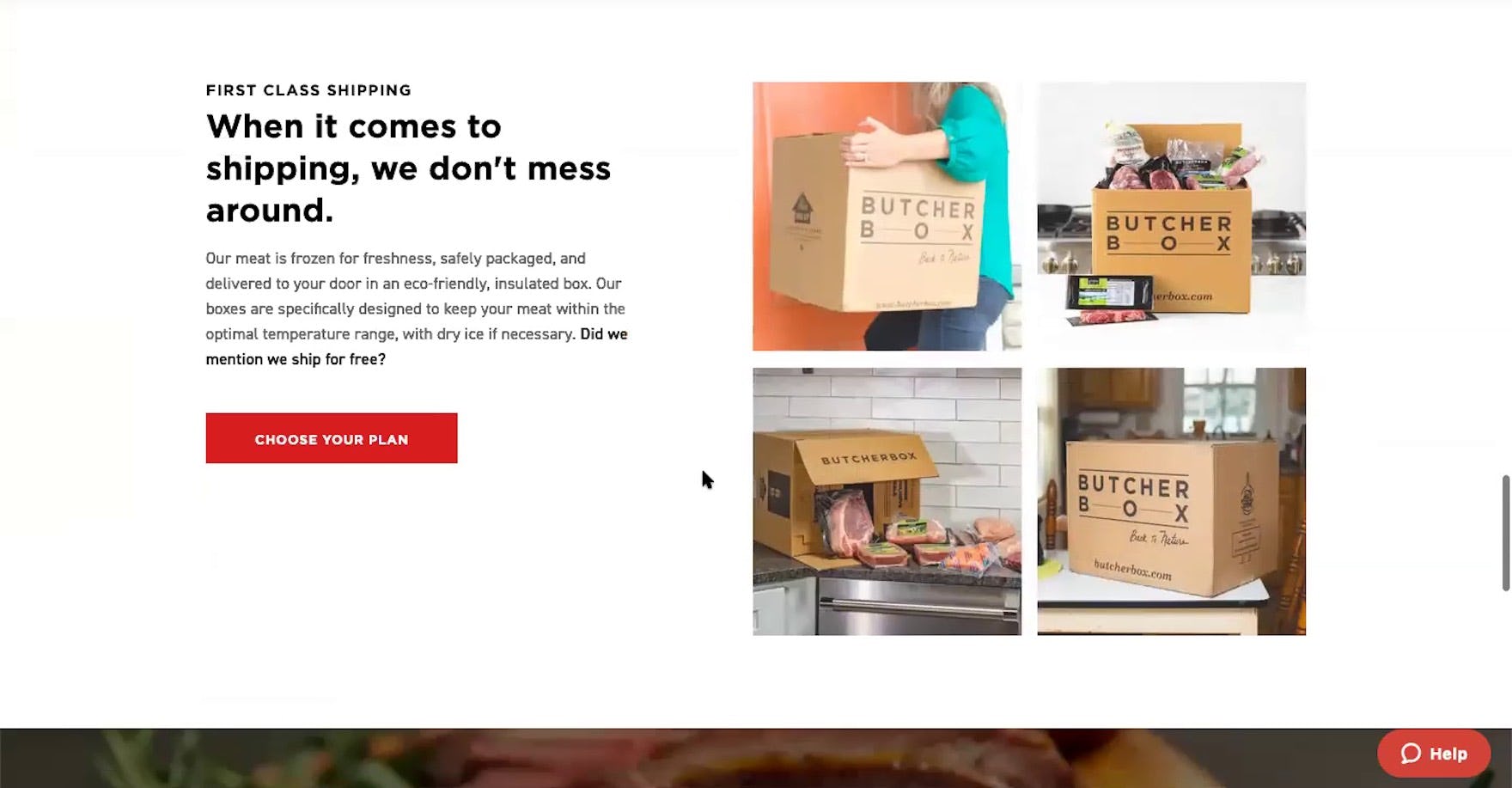
Task: Click the packaged meat tray before the box
Action: 1109,300
